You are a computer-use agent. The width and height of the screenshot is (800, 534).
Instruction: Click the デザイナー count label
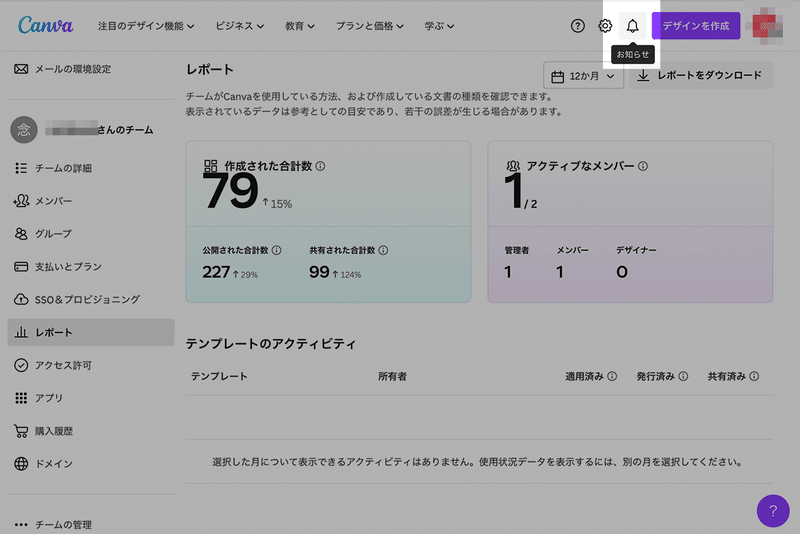point(636,250)
